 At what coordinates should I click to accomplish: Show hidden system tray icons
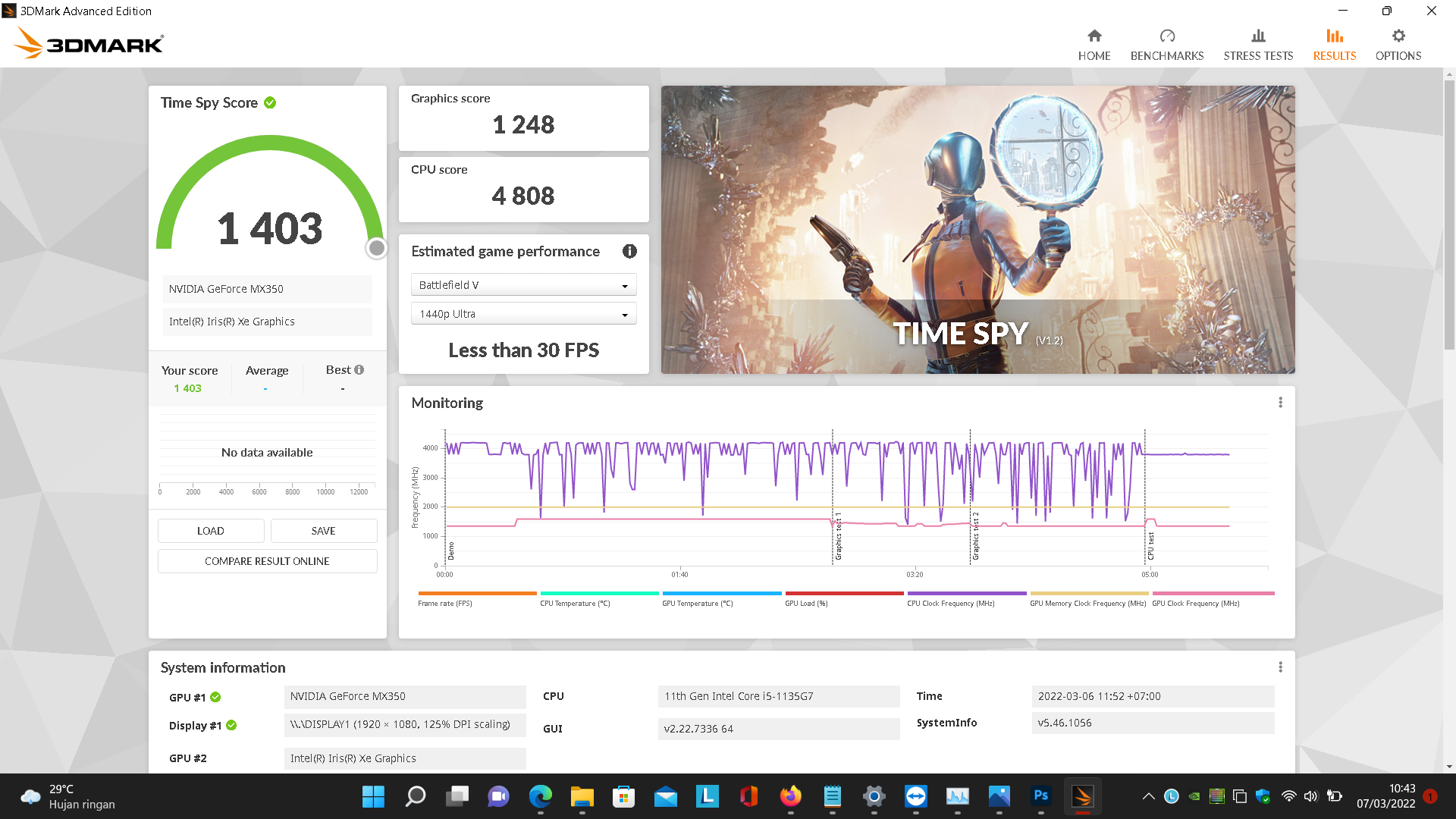[x=1148, y=796]
